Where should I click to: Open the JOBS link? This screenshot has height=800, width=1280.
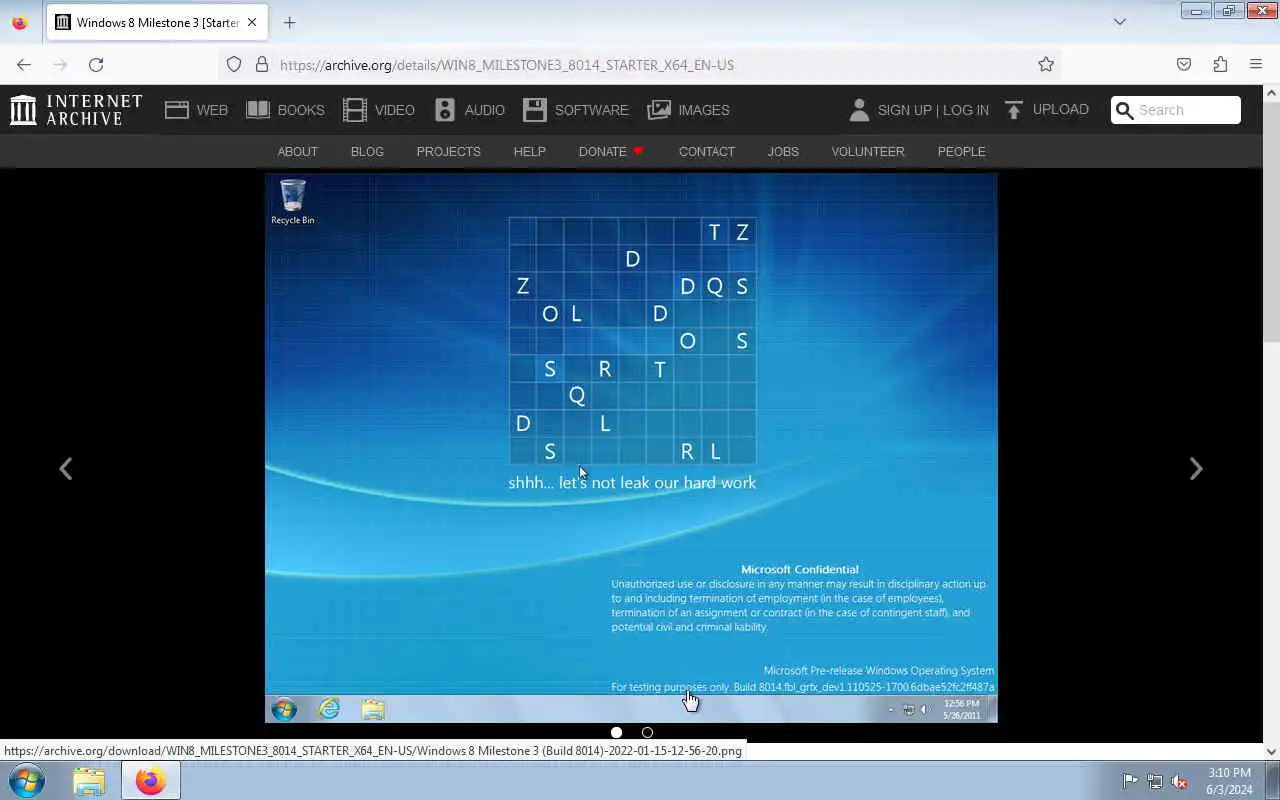783,151
